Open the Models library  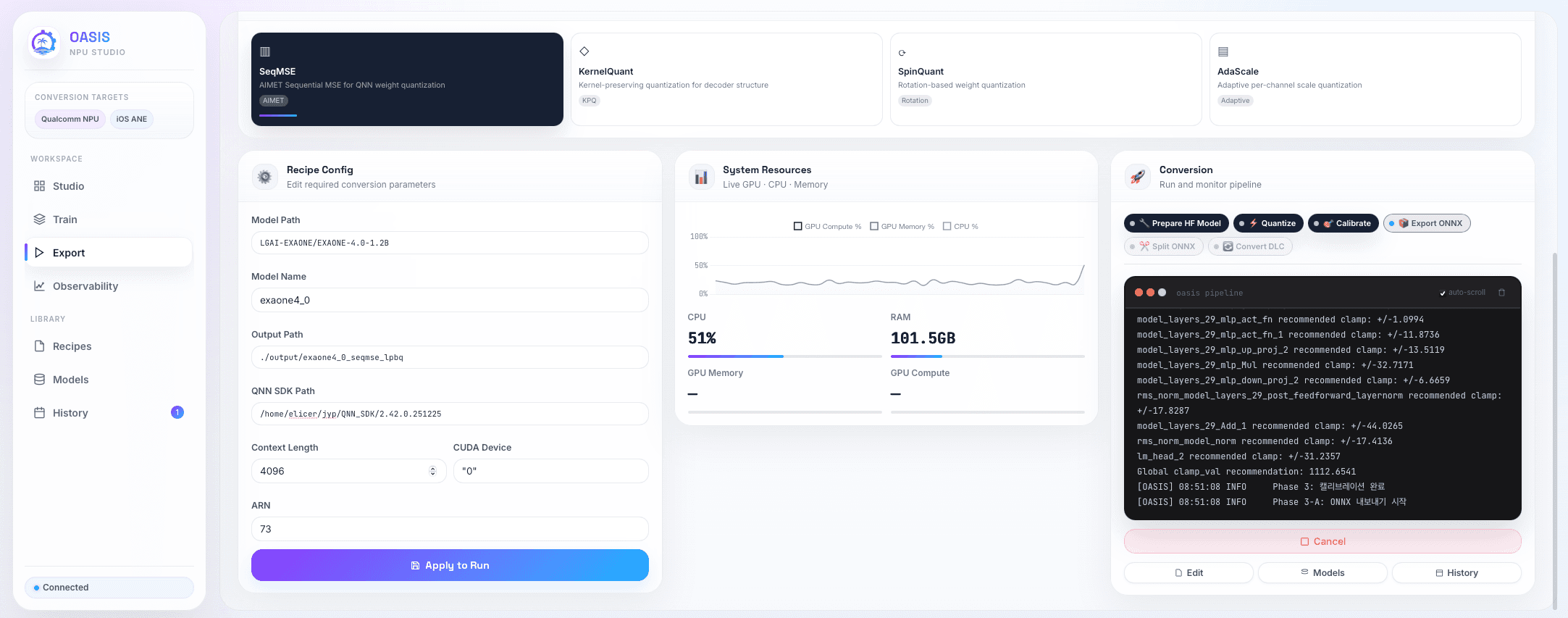109,380
